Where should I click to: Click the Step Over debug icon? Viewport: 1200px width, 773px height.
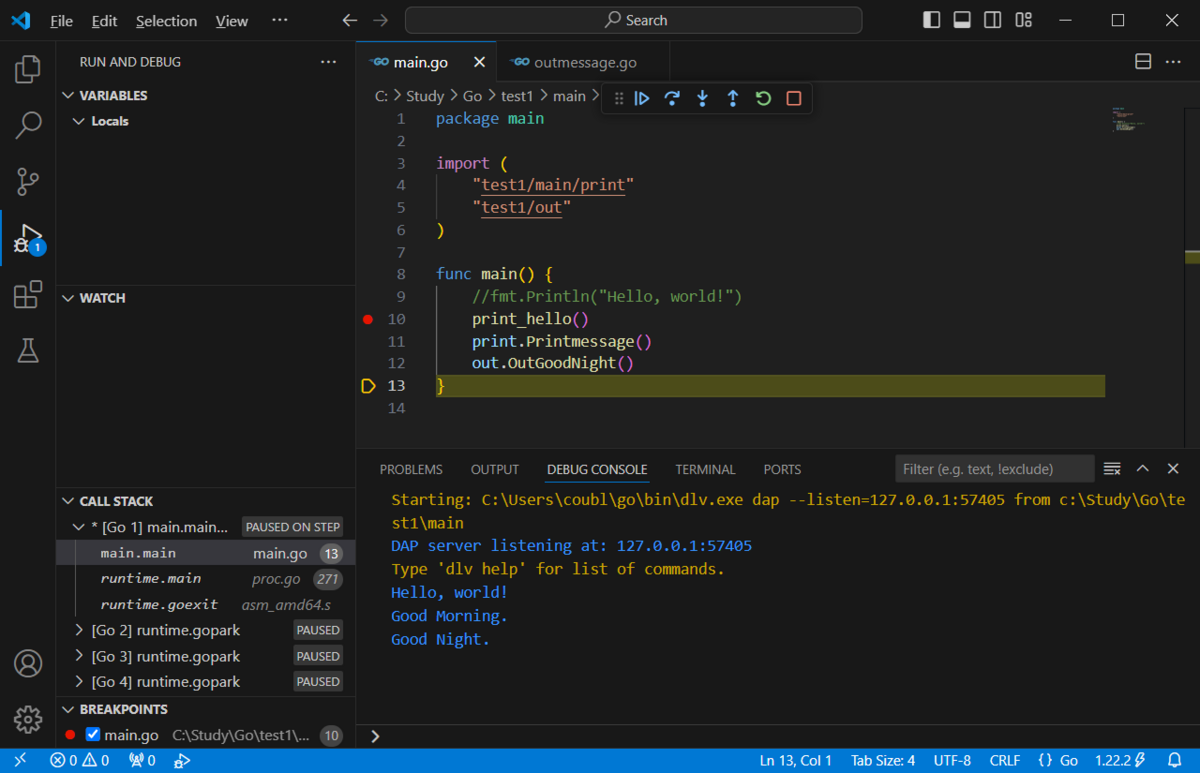pyautogui.click(x=672, y=98)
